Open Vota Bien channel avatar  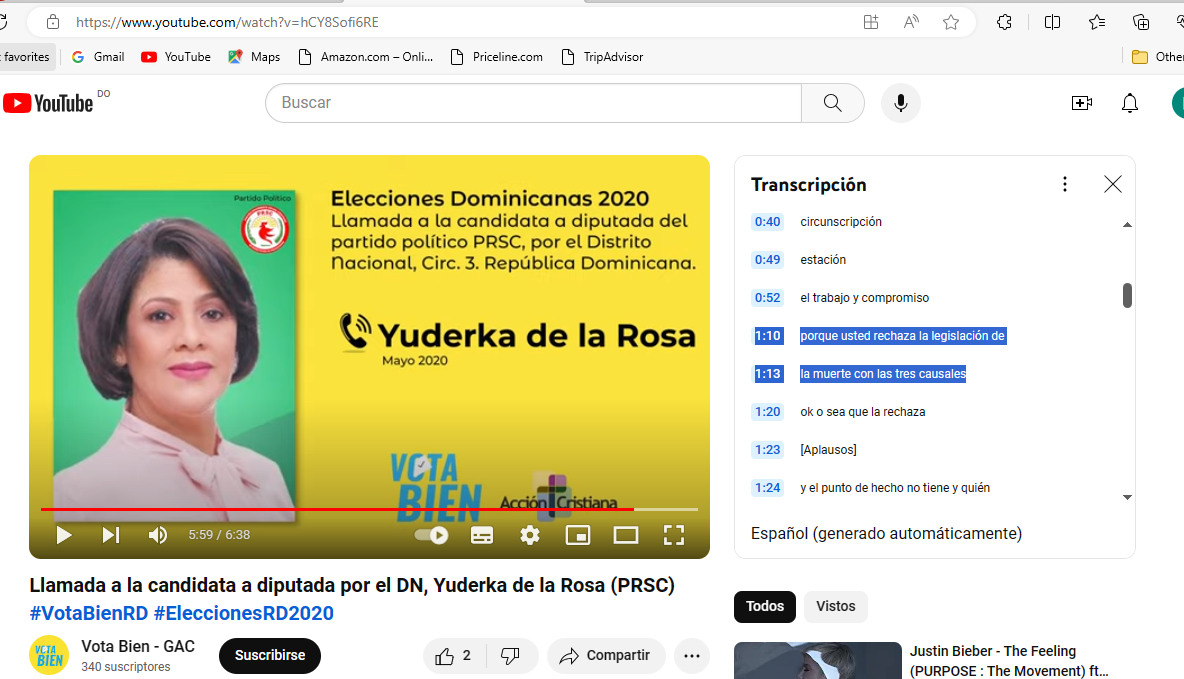pos(49,655)
